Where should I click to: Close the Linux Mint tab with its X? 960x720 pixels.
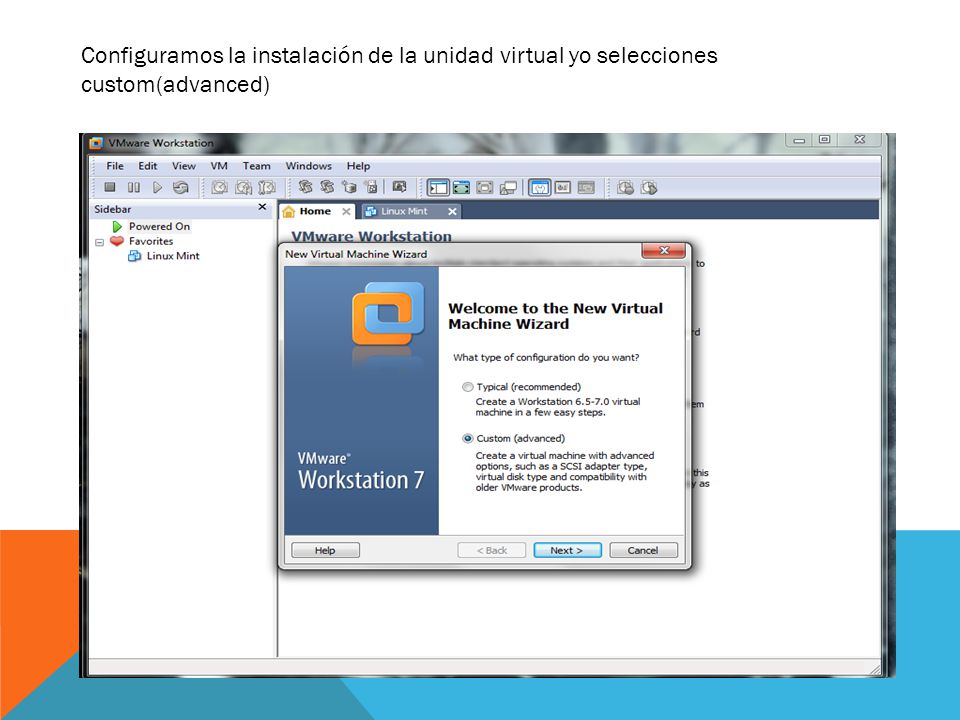point(452,211)
